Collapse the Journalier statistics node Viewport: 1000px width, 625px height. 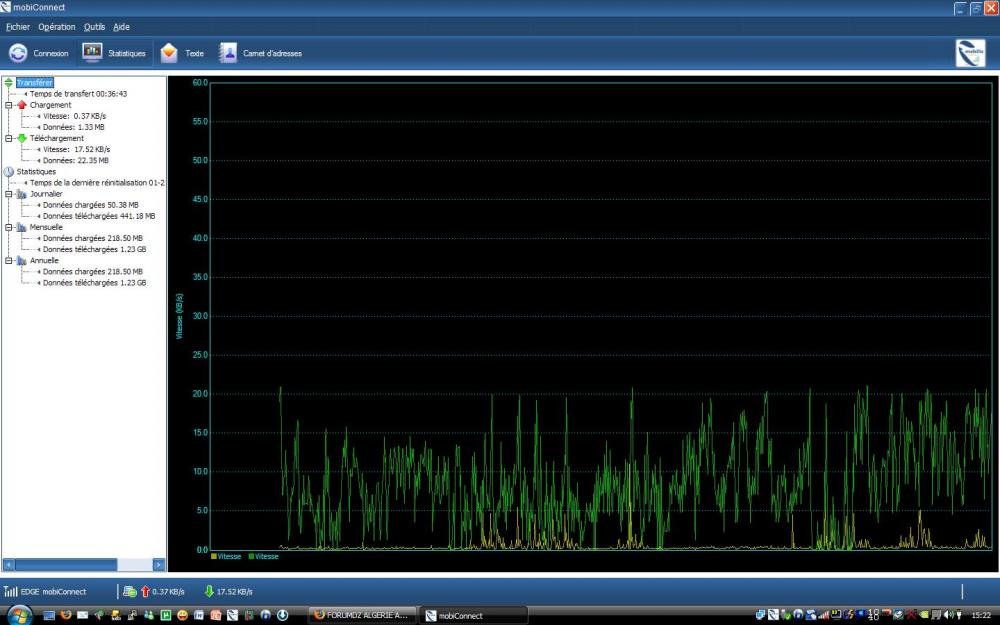tap(9, 194)
